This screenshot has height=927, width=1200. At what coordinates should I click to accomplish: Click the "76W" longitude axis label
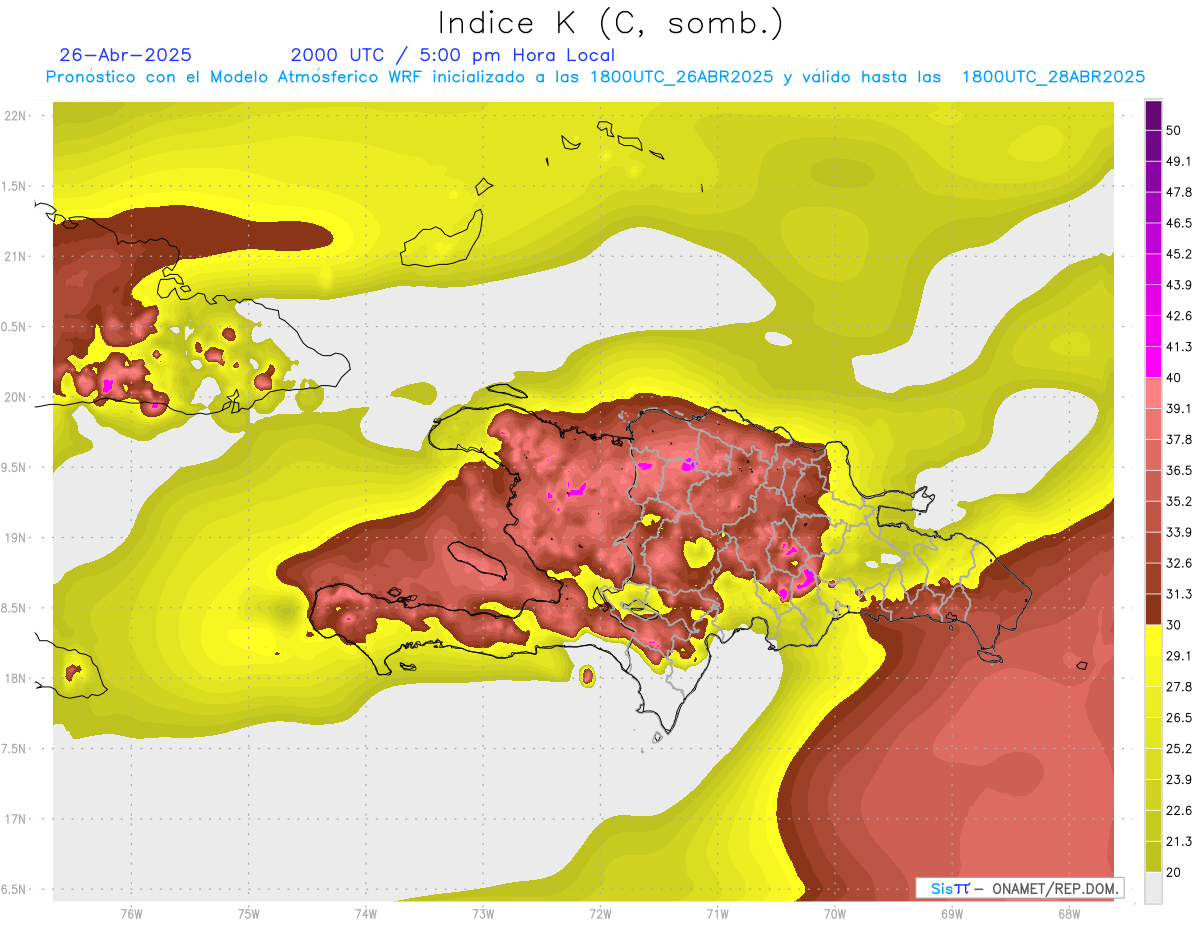131,914
